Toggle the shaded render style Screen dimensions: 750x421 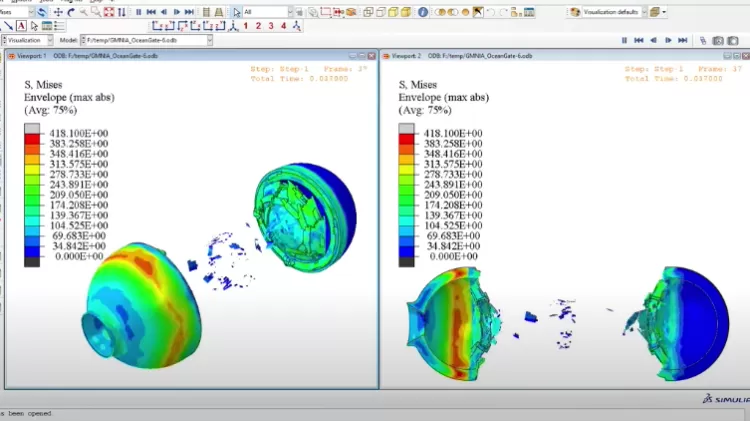click(406, 12)
